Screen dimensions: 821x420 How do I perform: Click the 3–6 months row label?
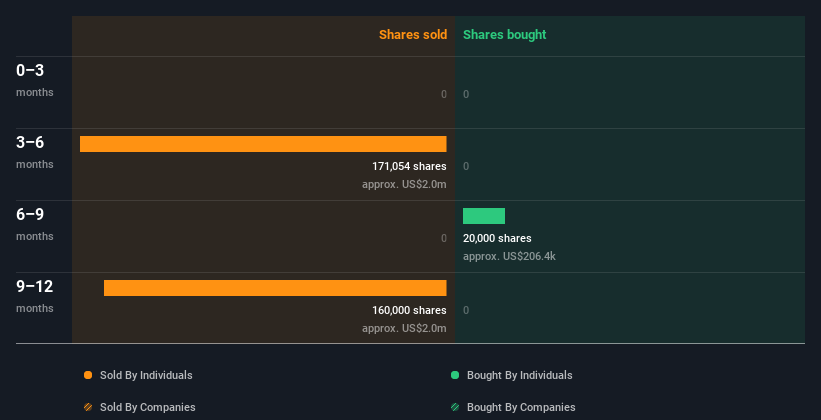pos(35,152)
